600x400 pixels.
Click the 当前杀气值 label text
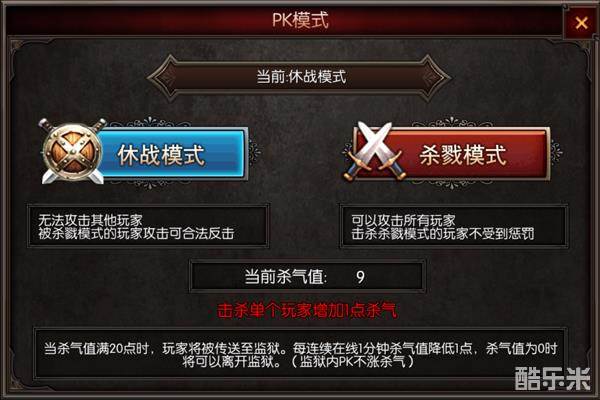[x=286, y=276]
